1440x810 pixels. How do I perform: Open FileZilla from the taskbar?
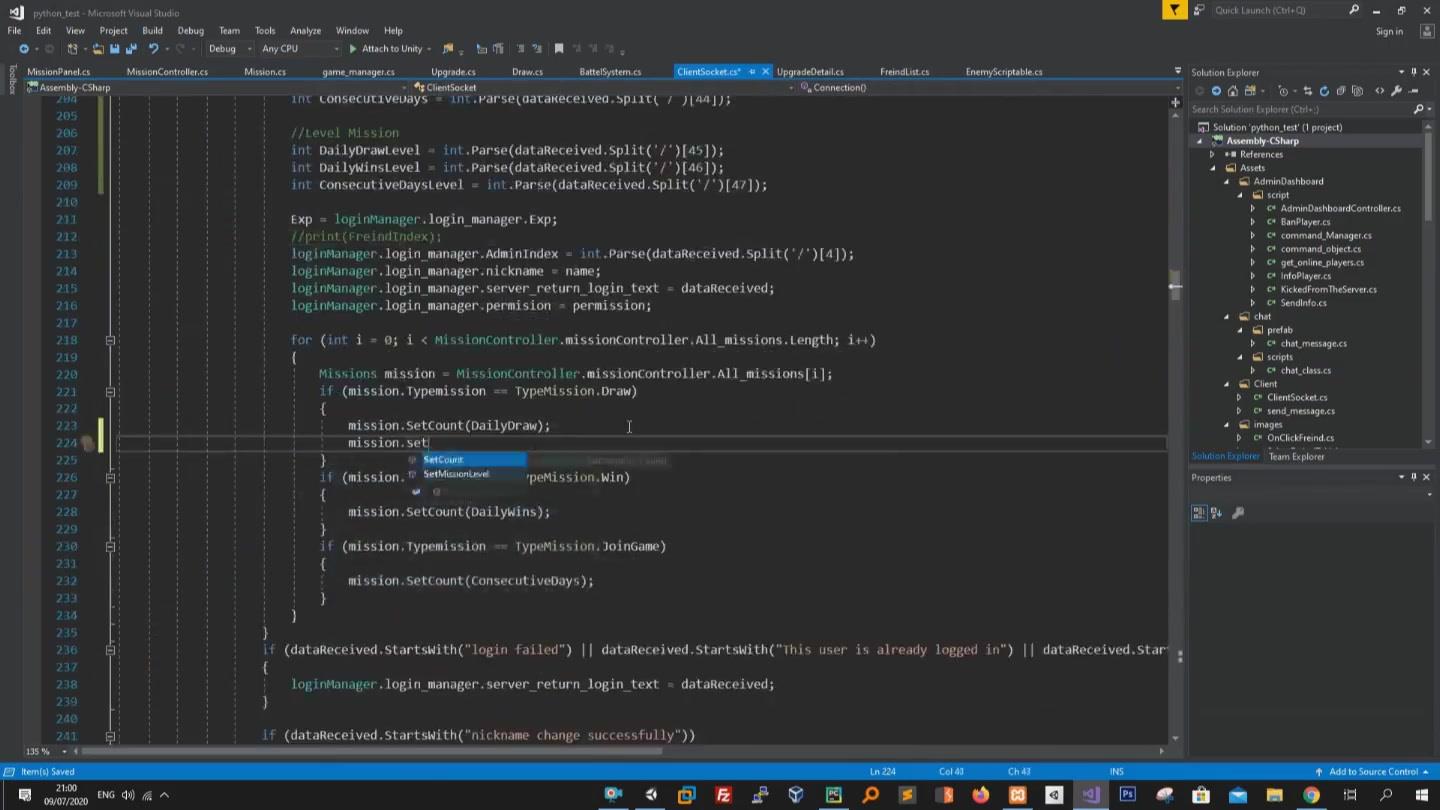pos(723,795)
